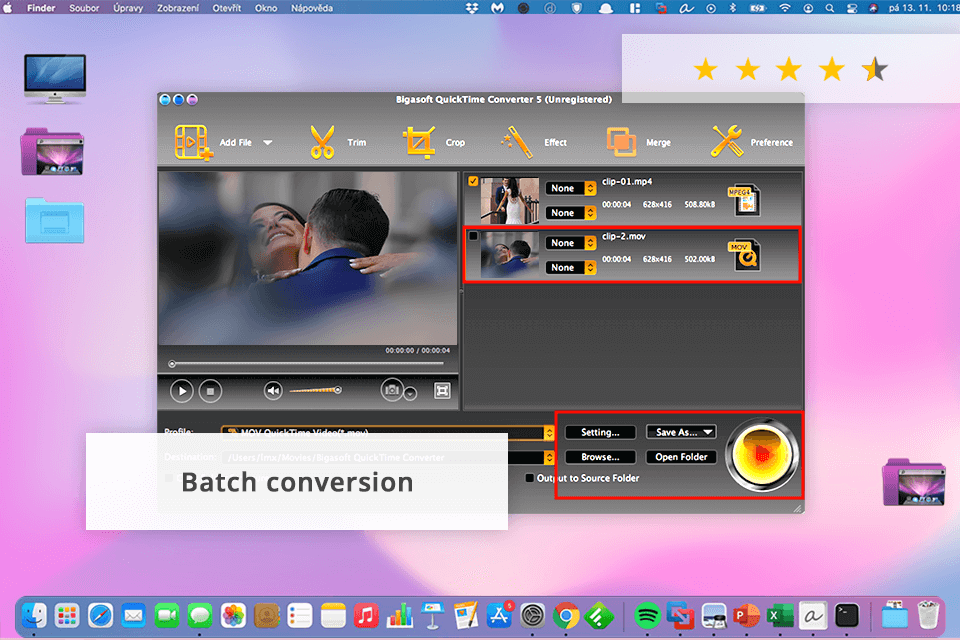Click the Open Folder button
Viewport: 960px width, 640px height.
point(681,457)
